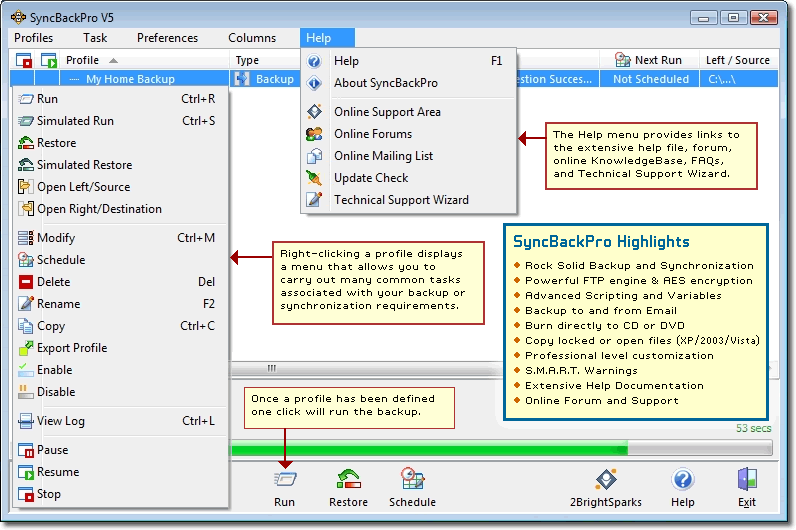796x530 pixels.
Task: Choose Restore in the context menu
Action: [x=121, y=143]
